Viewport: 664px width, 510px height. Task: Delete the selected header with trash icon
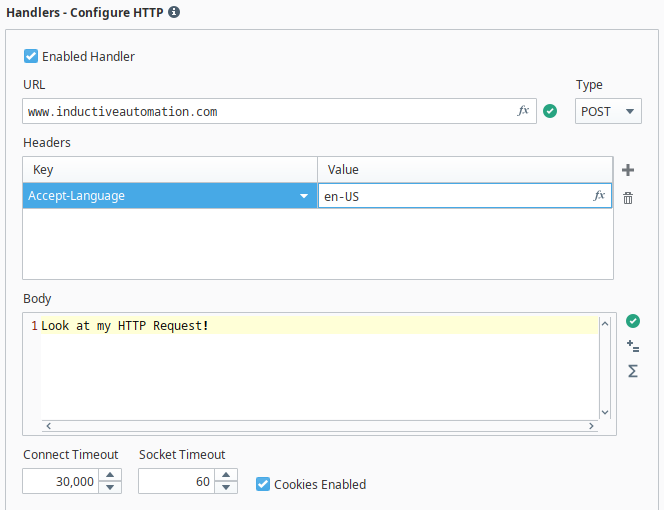(x=628, y=198)
